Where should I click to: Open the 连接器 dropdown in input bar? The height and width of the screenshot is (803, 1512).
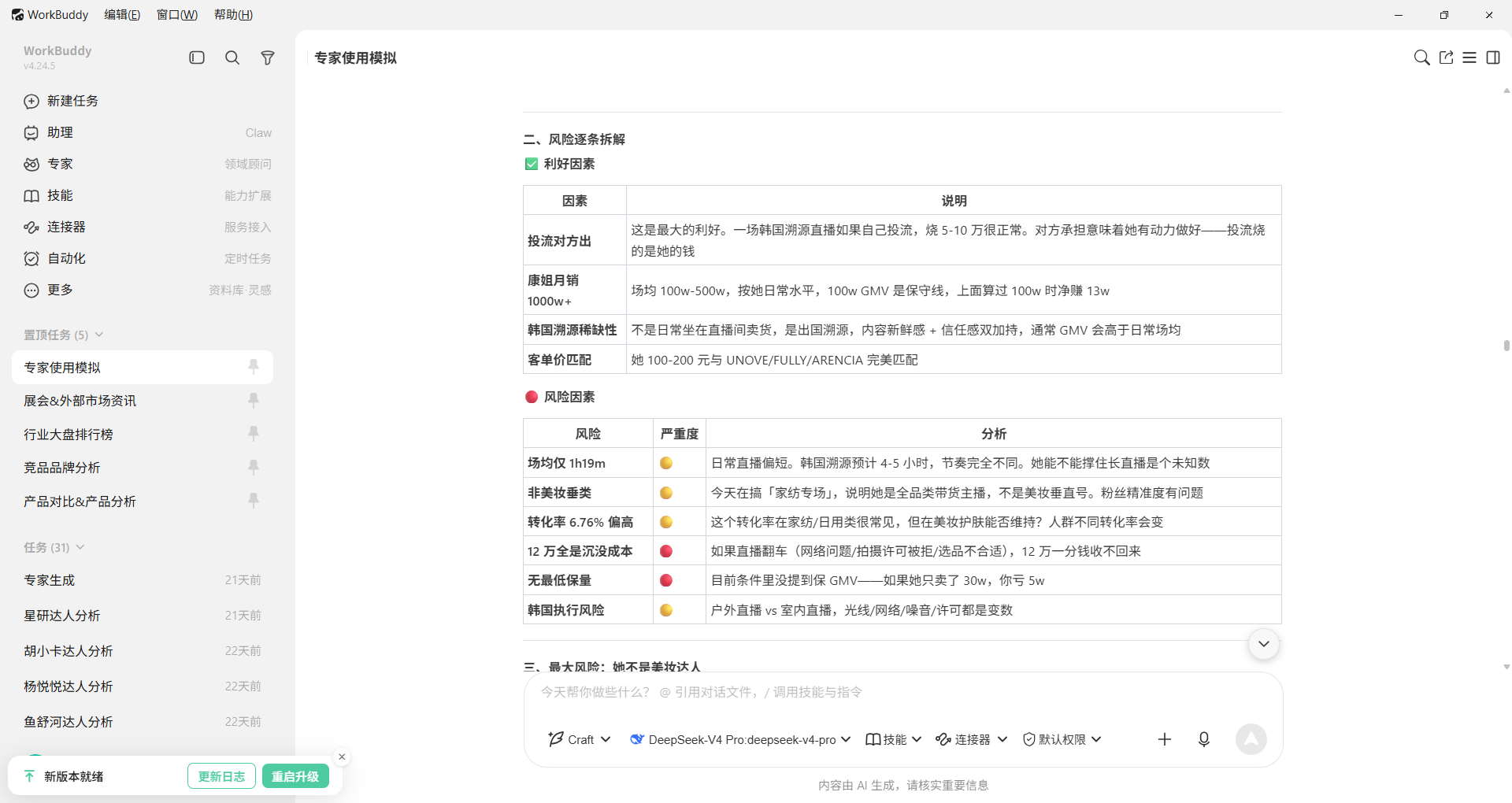(x=972, y=739)
